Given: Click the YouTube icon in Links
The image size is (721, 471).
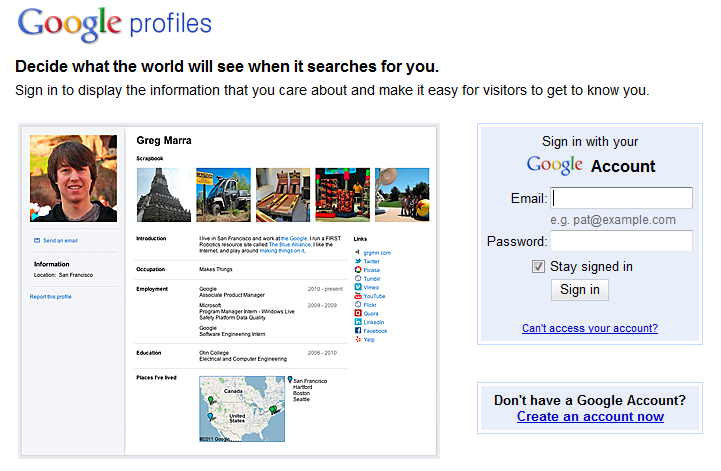Looking at the screenshot, I should 358,296.
